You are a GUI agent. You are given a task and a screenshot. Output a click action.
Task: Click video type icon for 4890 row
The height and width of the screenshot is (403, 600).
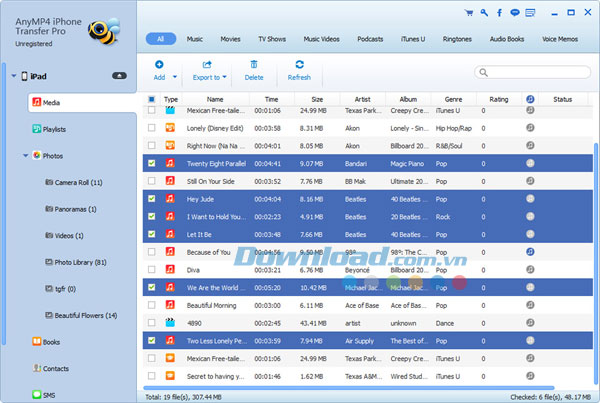click(170, 323)
